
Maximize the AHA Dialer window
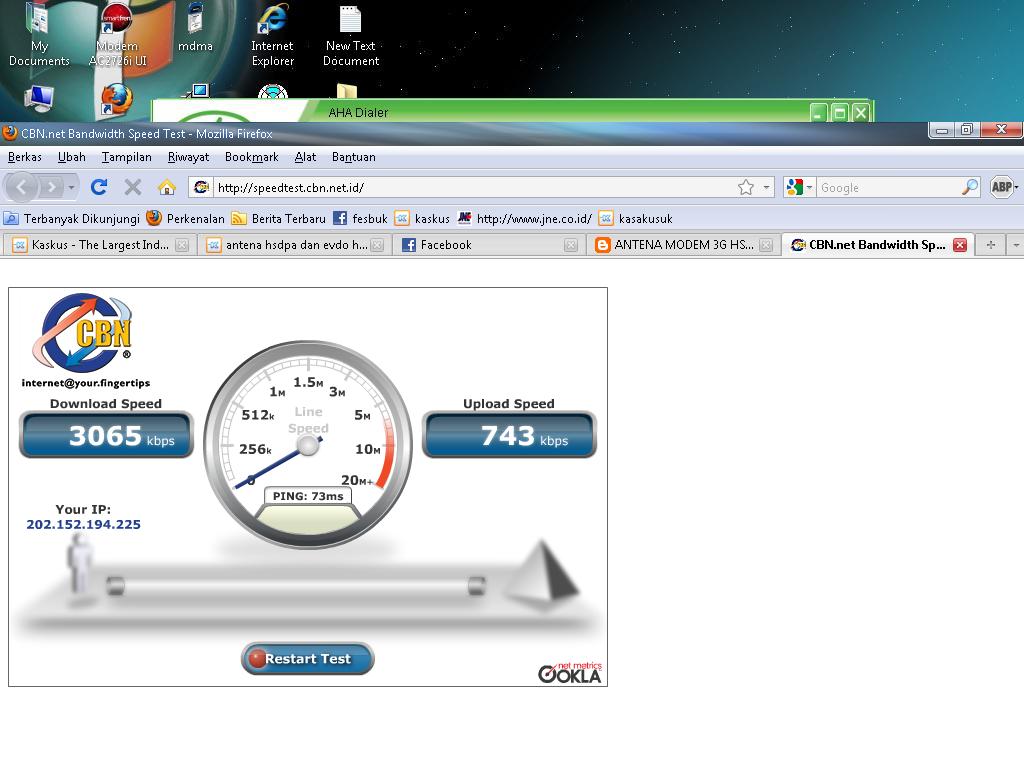(x=840, y=113)
